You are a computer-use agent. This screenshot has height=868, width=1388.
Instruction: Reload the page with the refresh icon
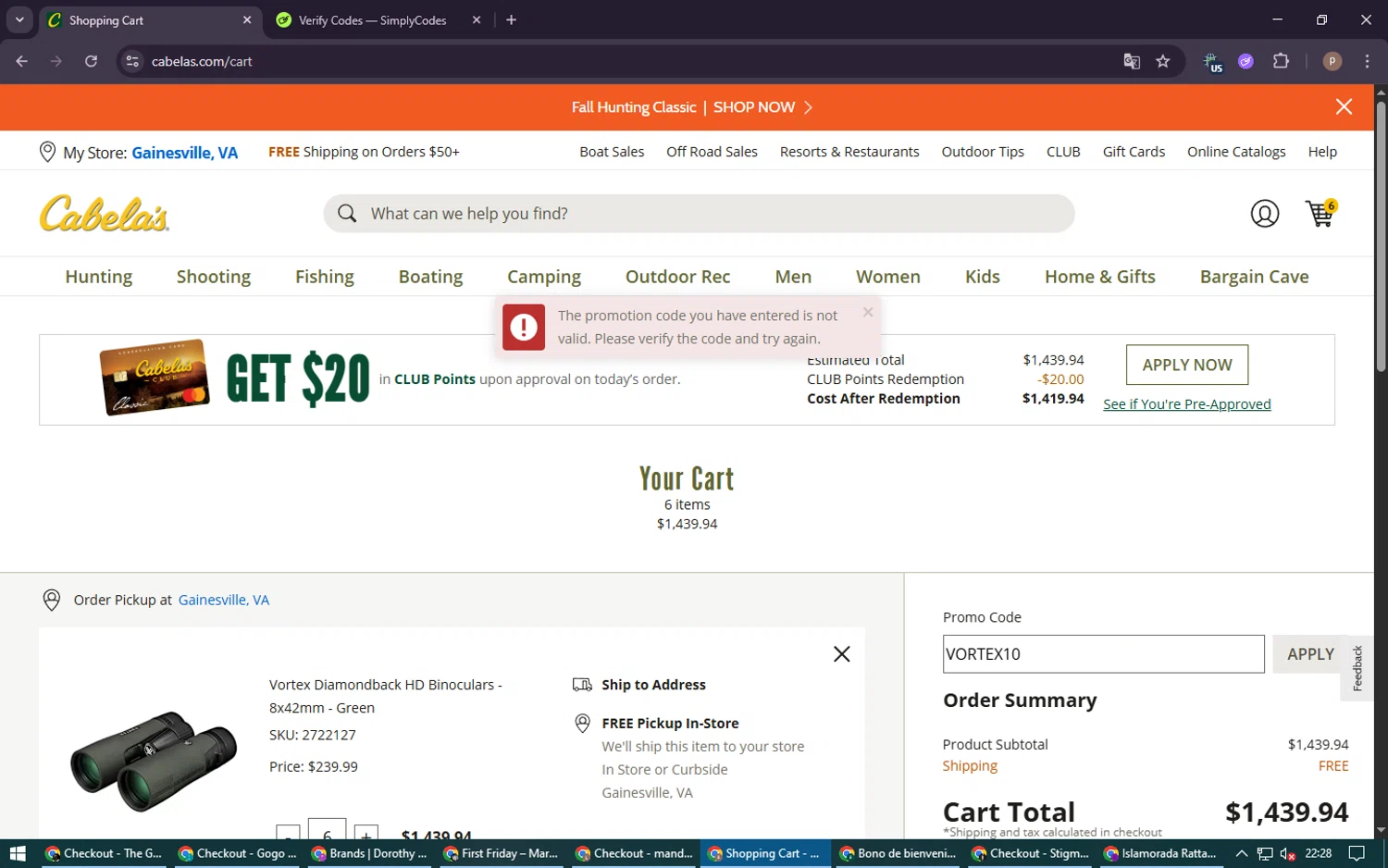click(91, 61)
